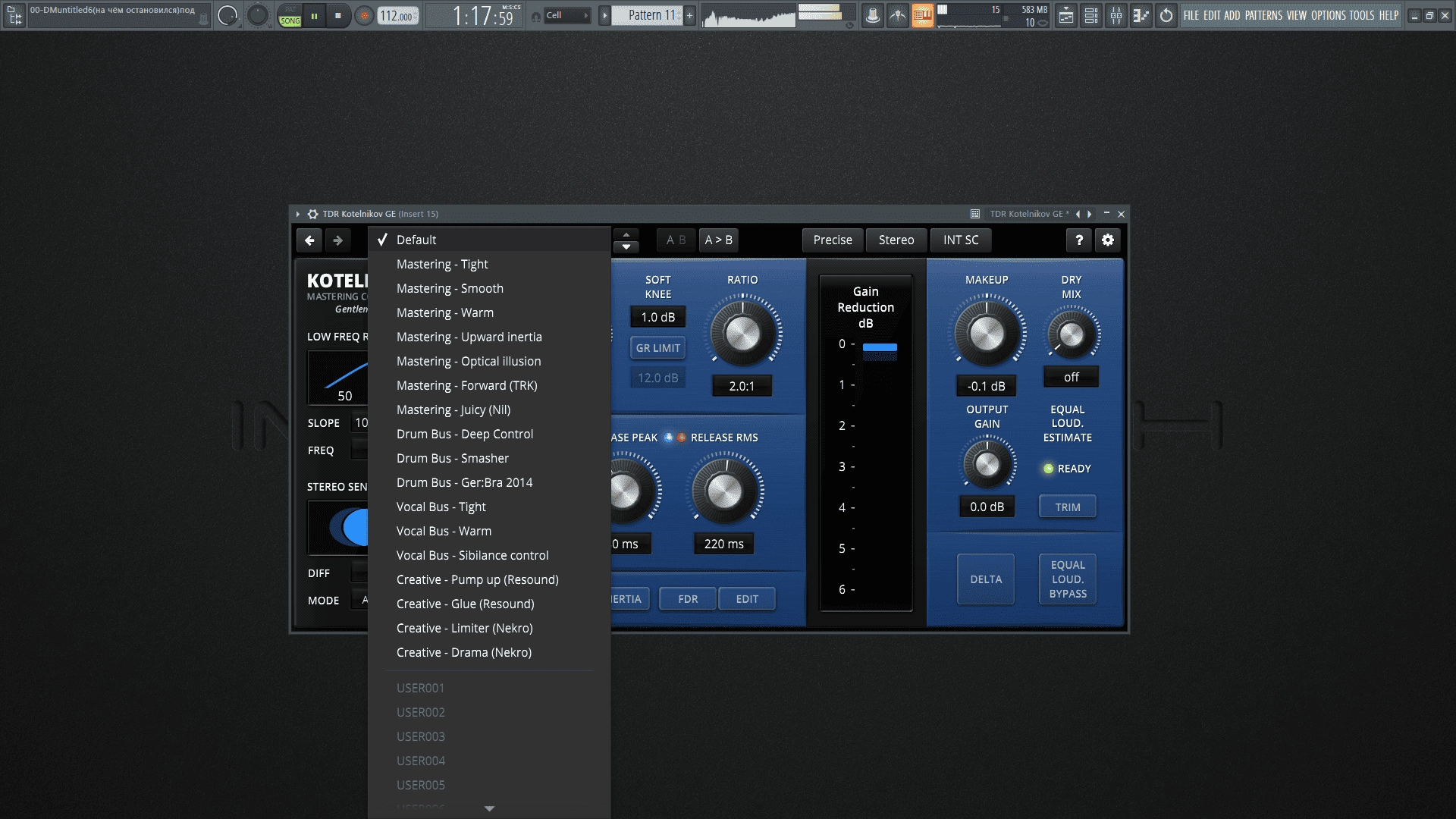Choose preset Mastering - Upward inertia
The width and height of the screenshot is (1456, 819).
tap(489, 337)
